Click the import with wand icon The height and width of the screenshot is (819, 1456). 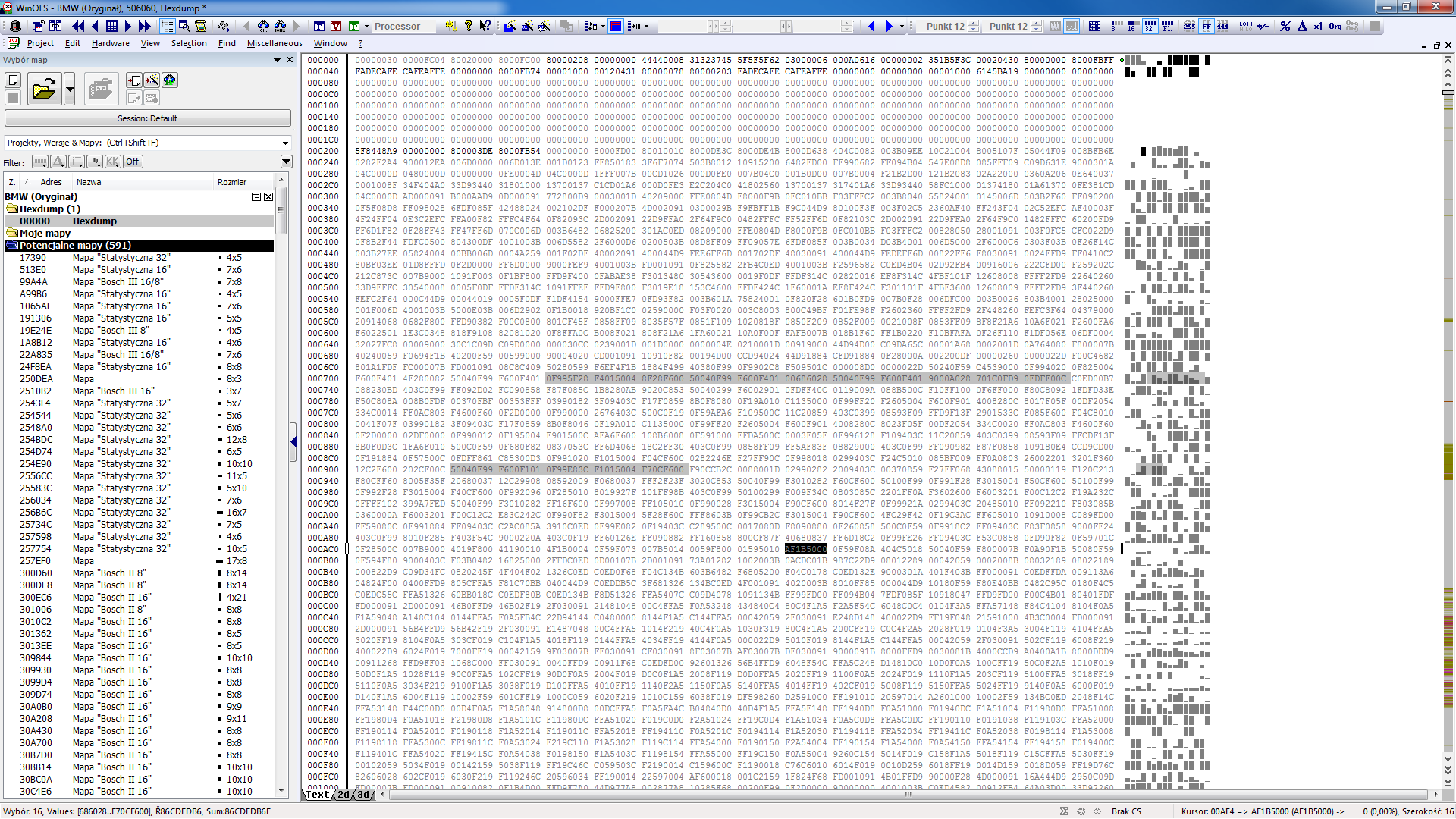coord(152,80)
